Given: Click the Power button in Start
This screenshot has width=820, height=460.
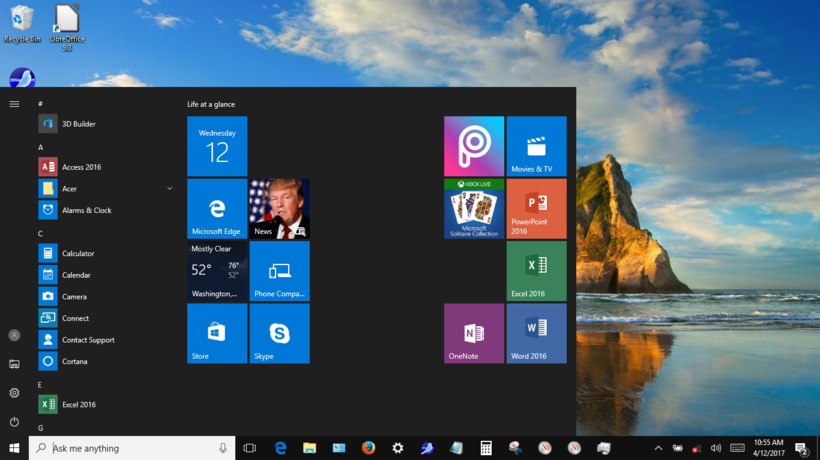Looking at the screenshot, I should (14, 421).
